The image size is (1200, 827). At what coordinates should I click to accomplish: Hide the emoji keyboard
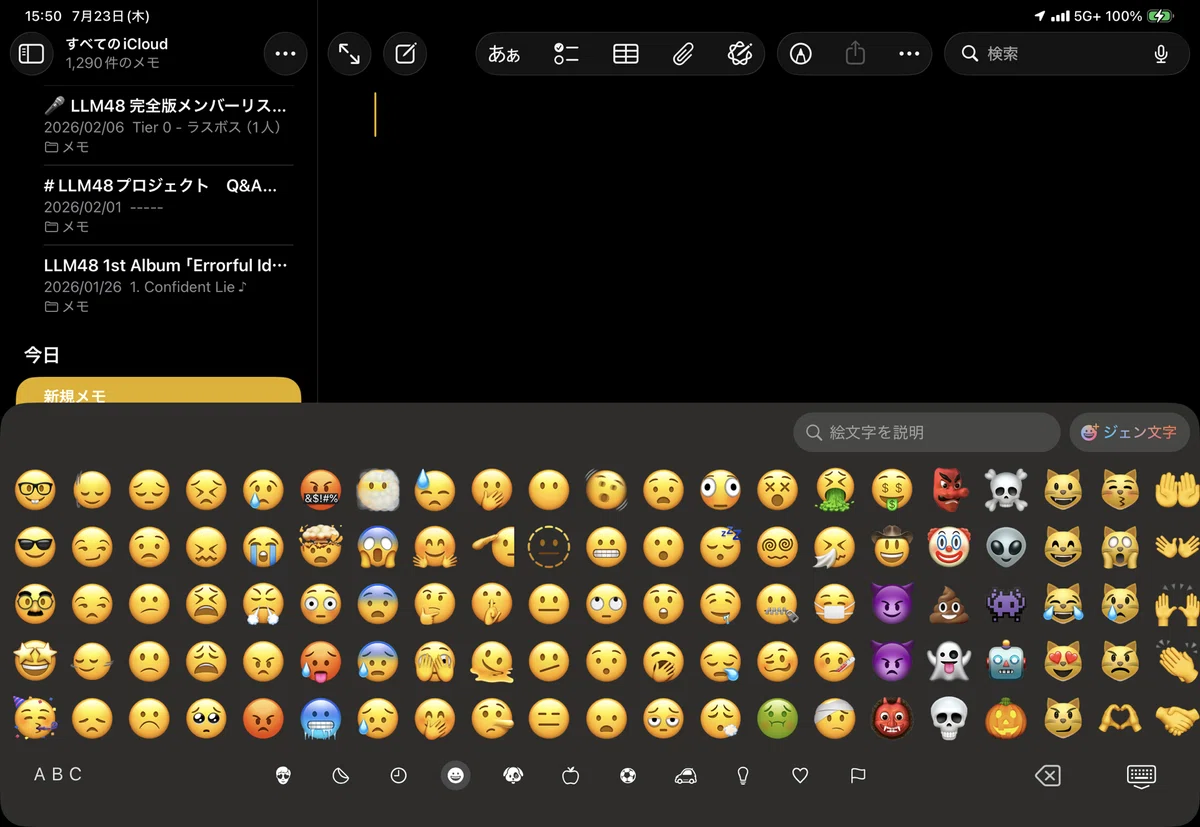(1141, 775)
